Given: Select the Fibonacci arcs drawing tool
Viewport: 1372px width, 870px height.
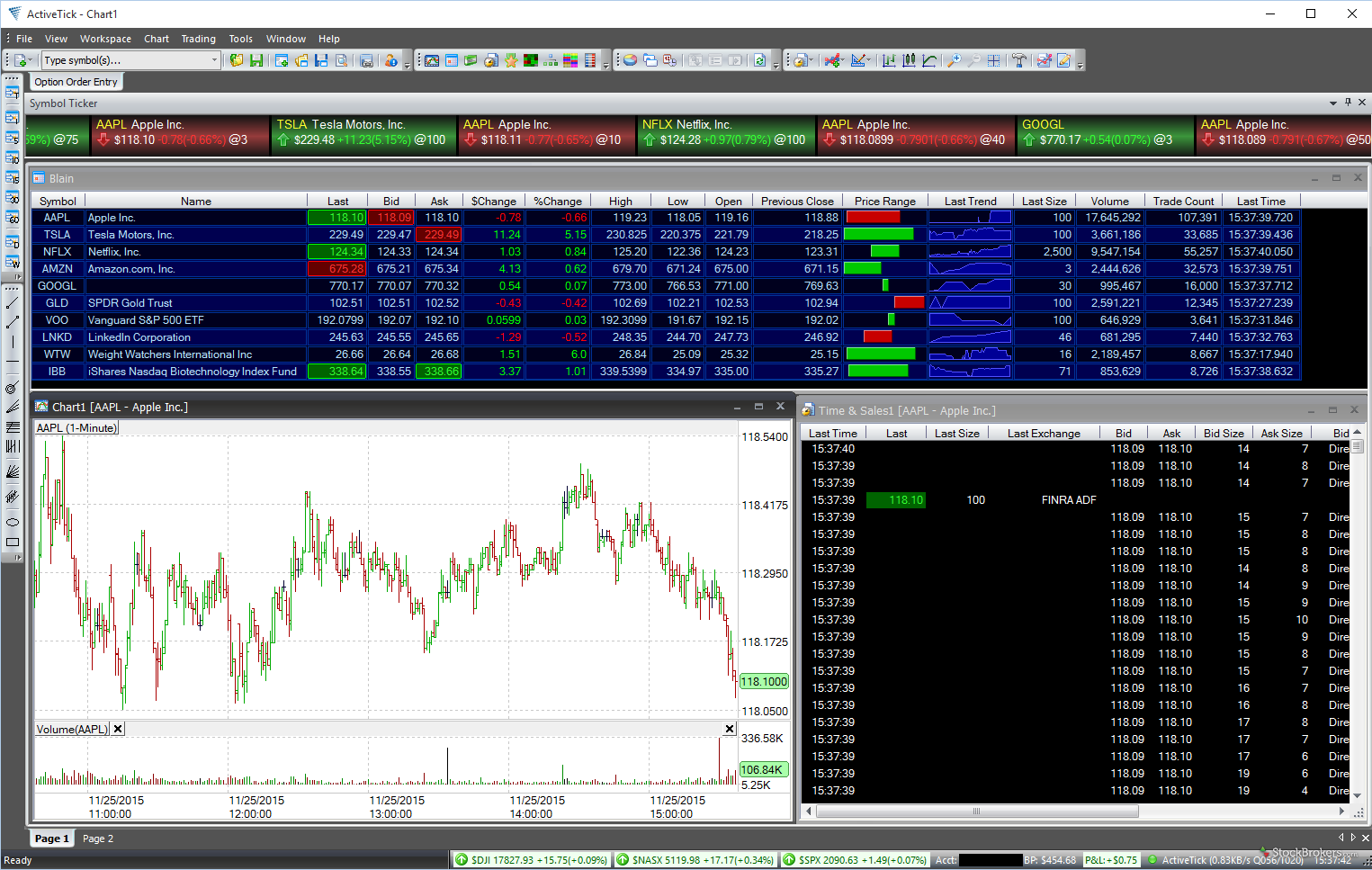Looking at the screenshot, I should (x=13, y=388).
